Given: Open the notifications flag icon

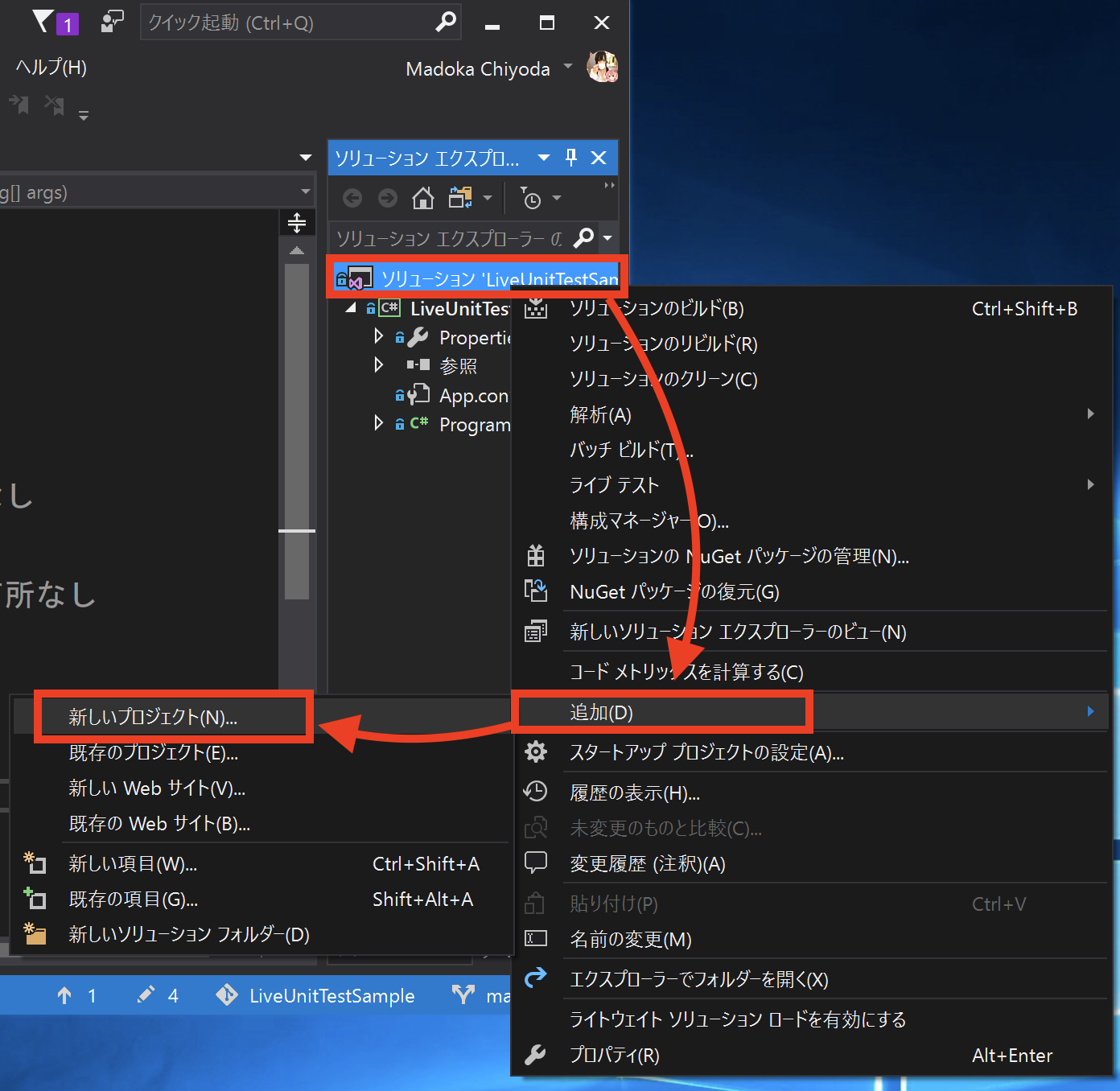Looking at the screenshot, I should coord(54,22).
